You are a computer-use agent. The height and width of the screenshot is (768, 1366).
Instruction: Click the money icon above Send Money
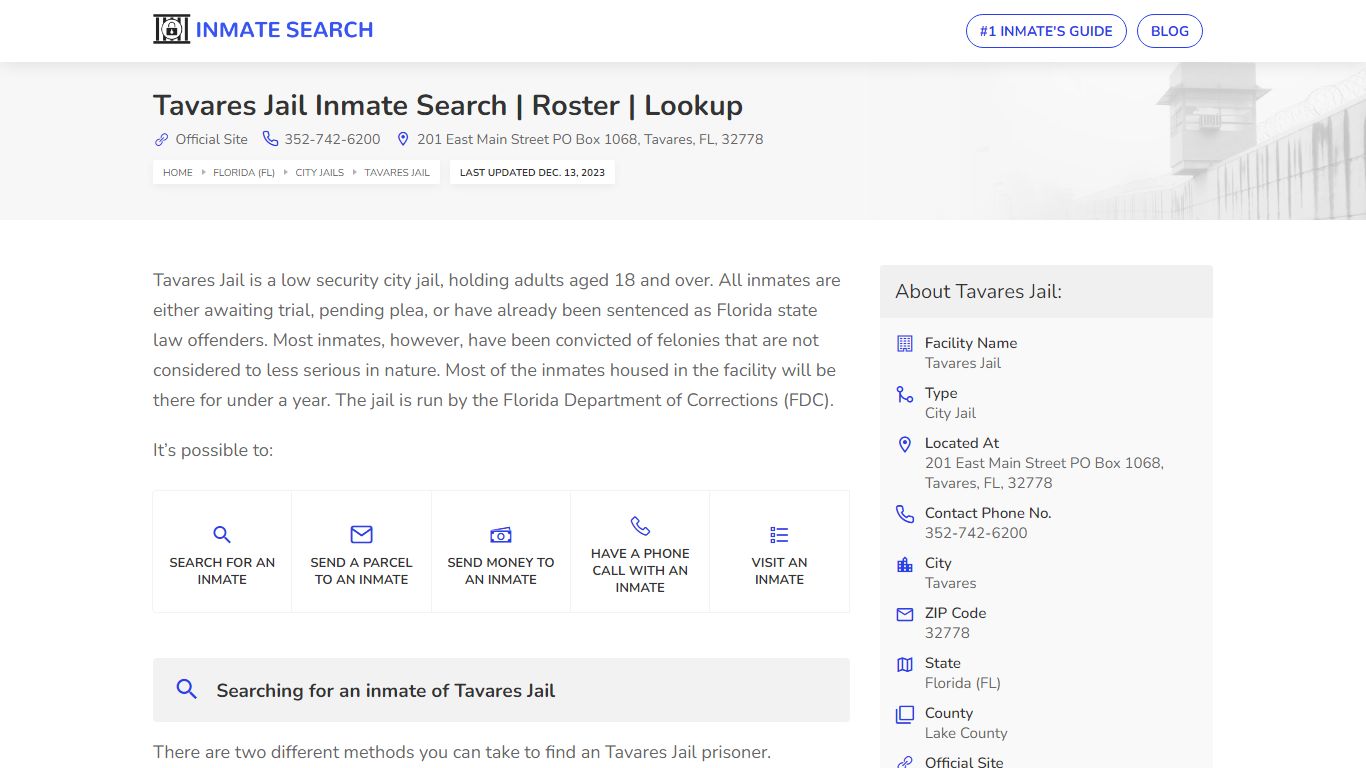click(501, 535)
